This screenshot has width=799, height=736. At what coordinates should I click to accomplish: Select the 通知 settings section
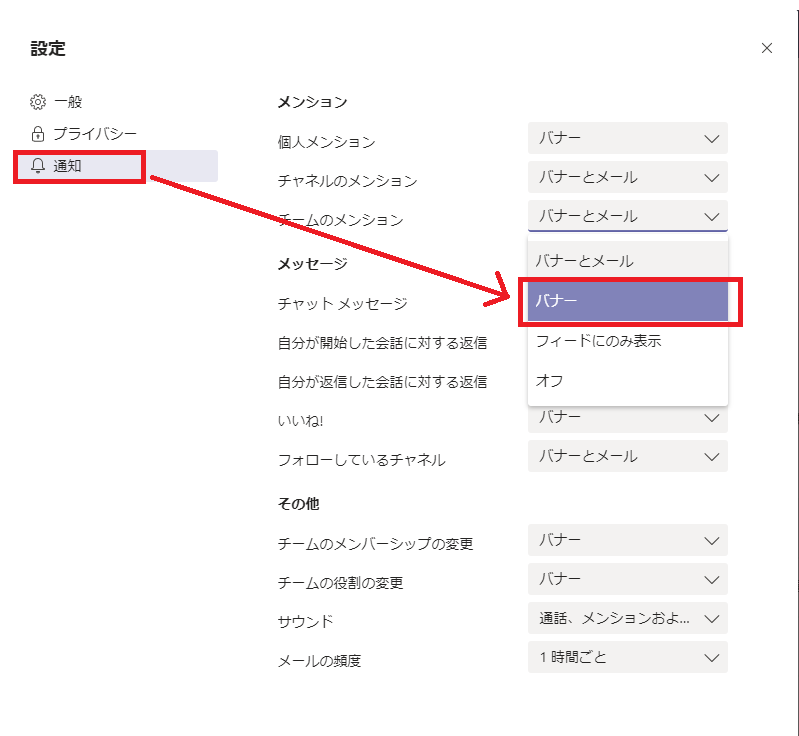tap(68, 166)
